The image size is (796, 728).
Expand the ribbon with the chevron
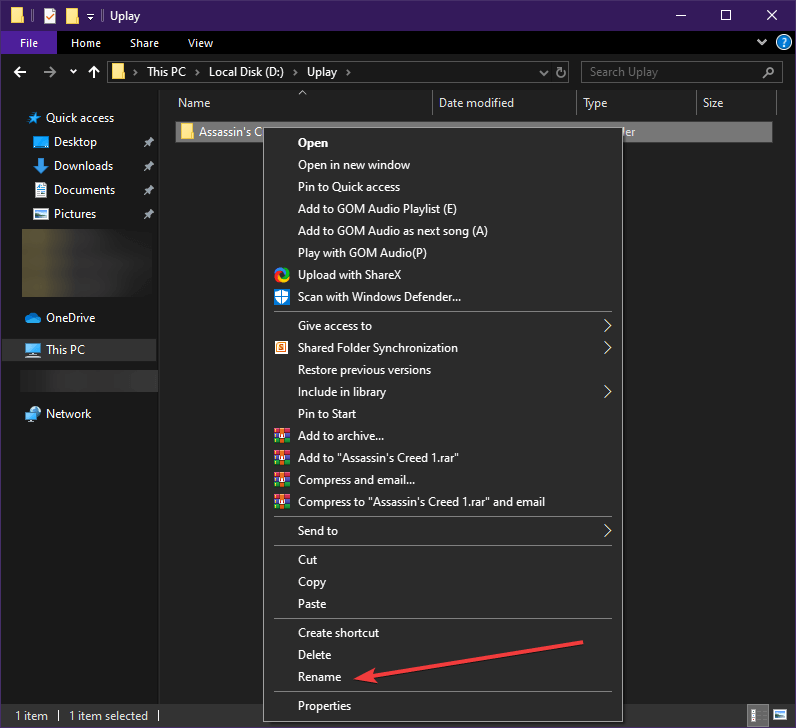[761, 42]
